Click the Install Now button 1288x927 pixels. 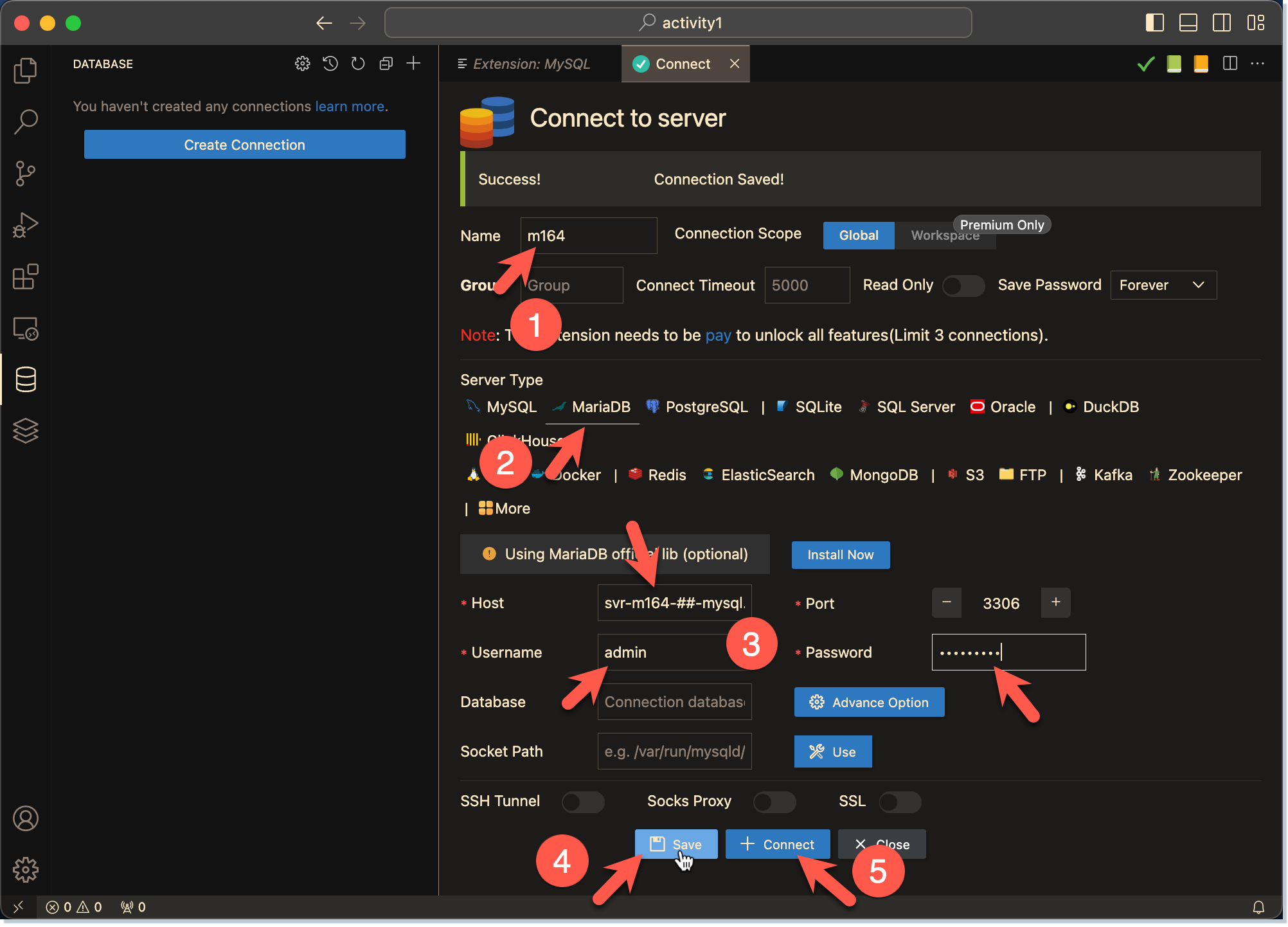click(x=840, y=554)
